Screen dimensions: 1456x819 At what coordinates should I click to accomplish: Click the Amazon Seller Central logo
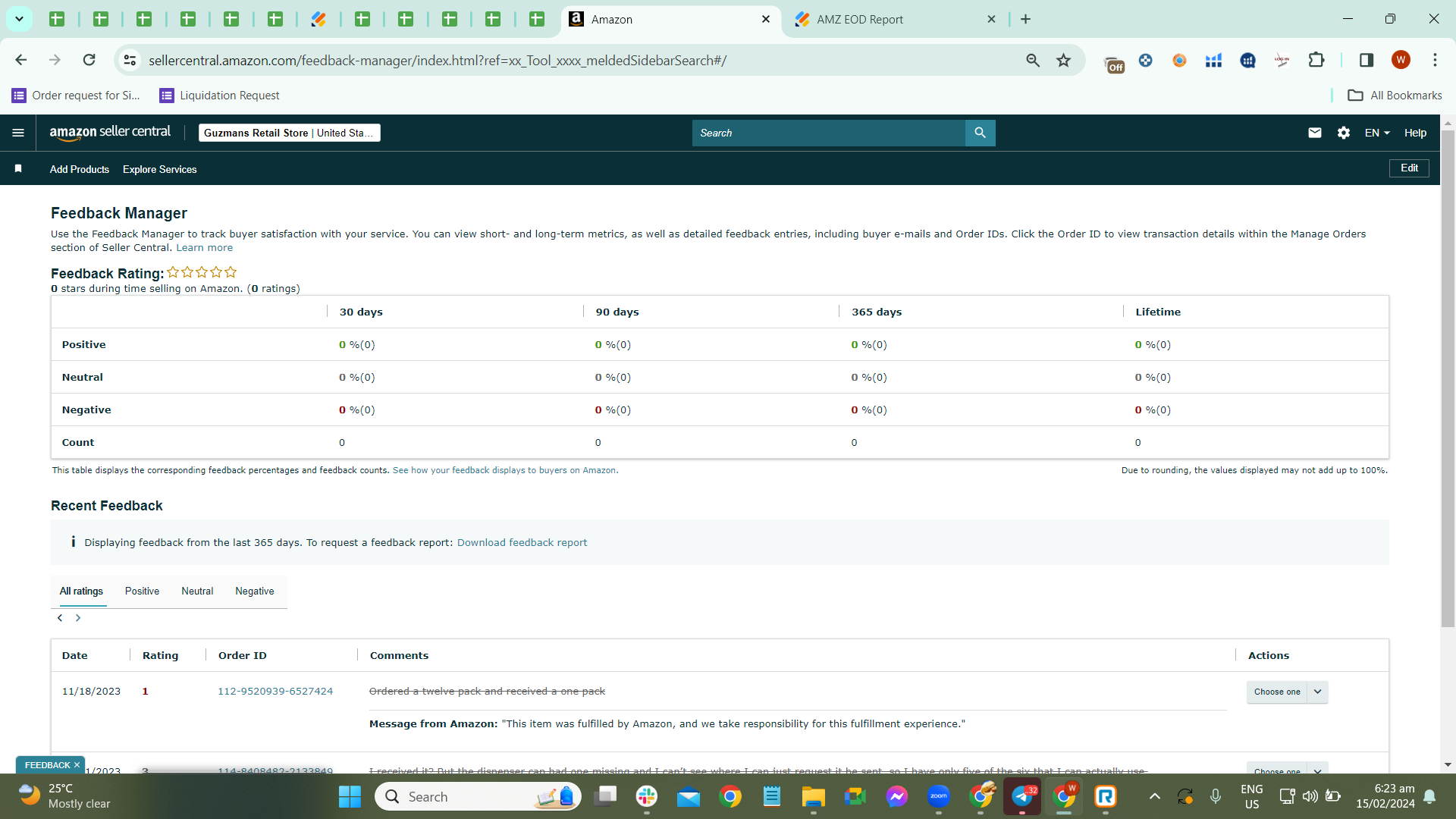click(110, 133)
